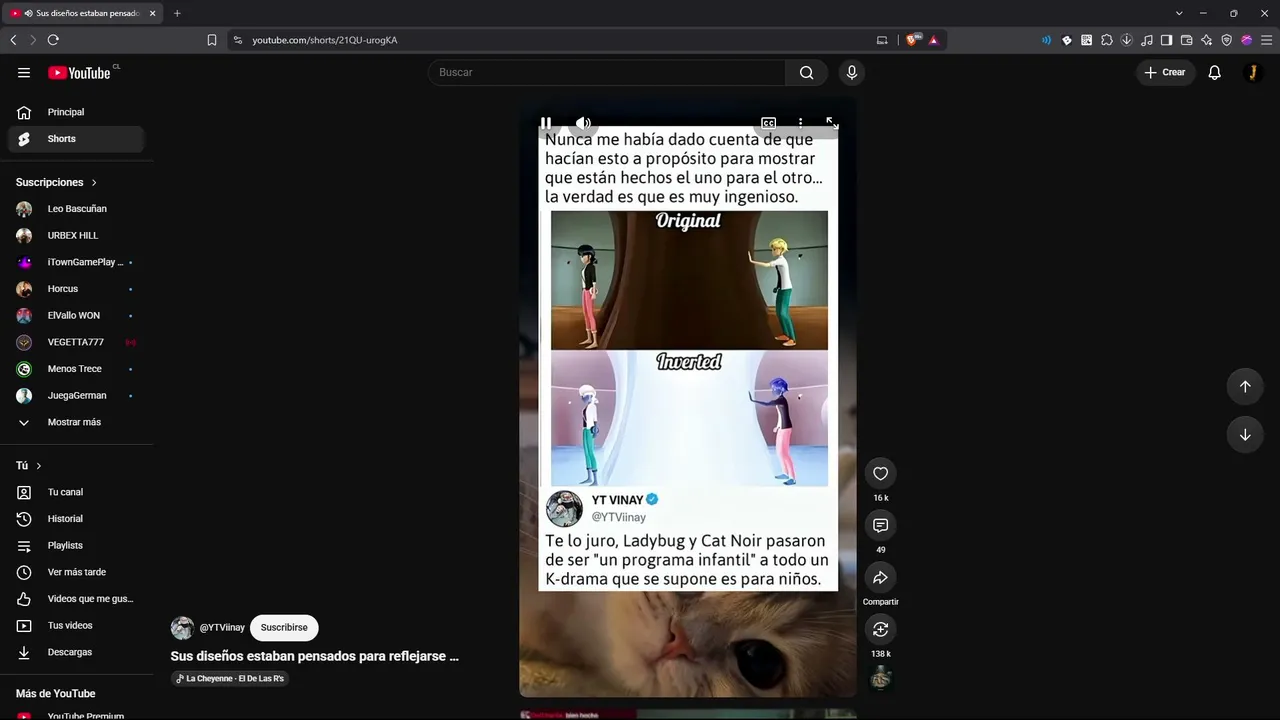
Task: Open the Horcus channel
Action: tap(76, 289)
